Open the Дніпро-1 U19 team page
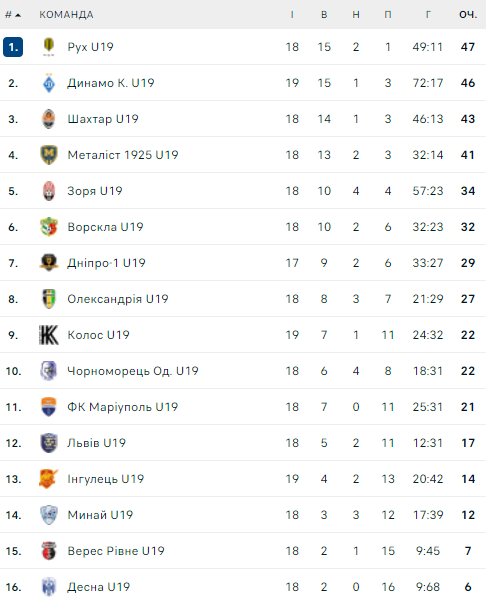This screenshot has height=603, width=486. (x=106, y=263)
